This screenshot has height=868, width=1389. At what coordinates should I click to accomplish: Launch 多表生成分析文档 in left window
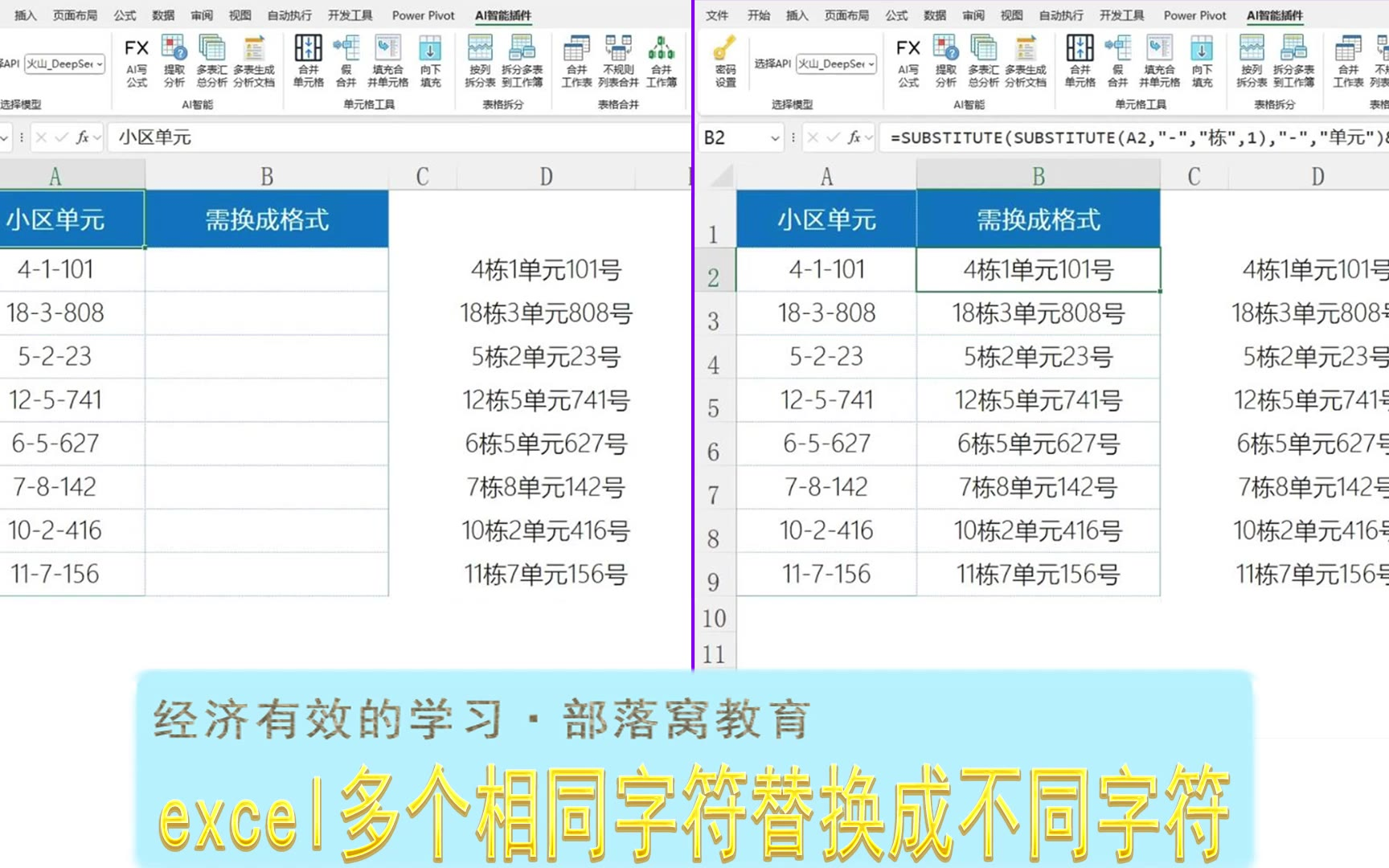pyautogui.click(x=254, y=61)
